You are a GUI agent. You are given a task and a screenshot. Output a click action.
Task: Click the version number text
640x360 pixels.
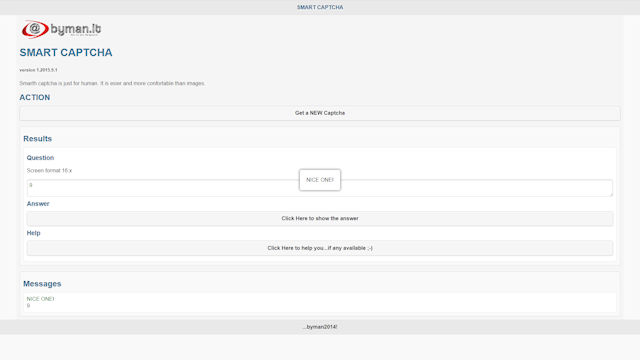point(38,70)
